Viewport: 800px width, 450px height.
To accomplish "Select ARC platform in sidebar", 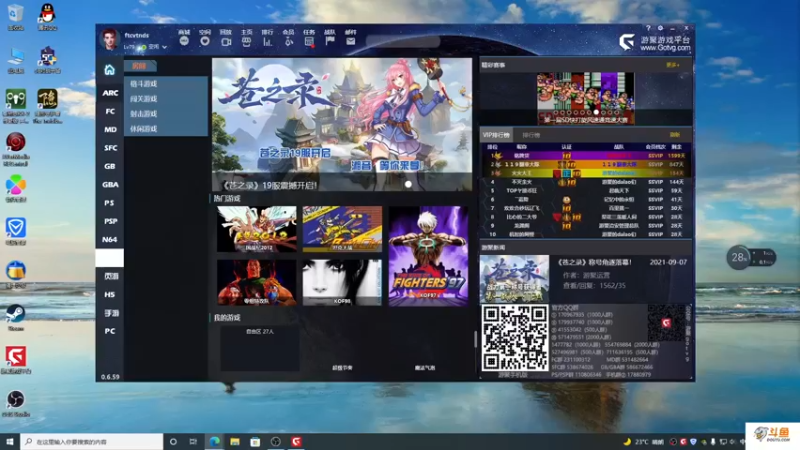I will point(110,93).
